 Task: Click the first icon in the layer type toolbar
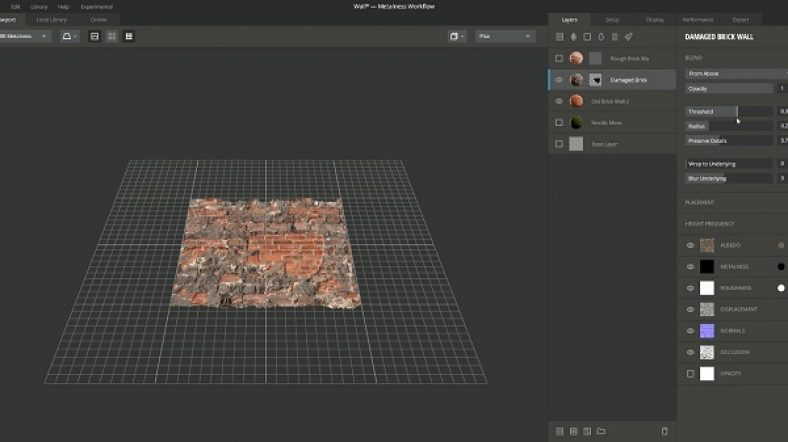click(559, 37)
